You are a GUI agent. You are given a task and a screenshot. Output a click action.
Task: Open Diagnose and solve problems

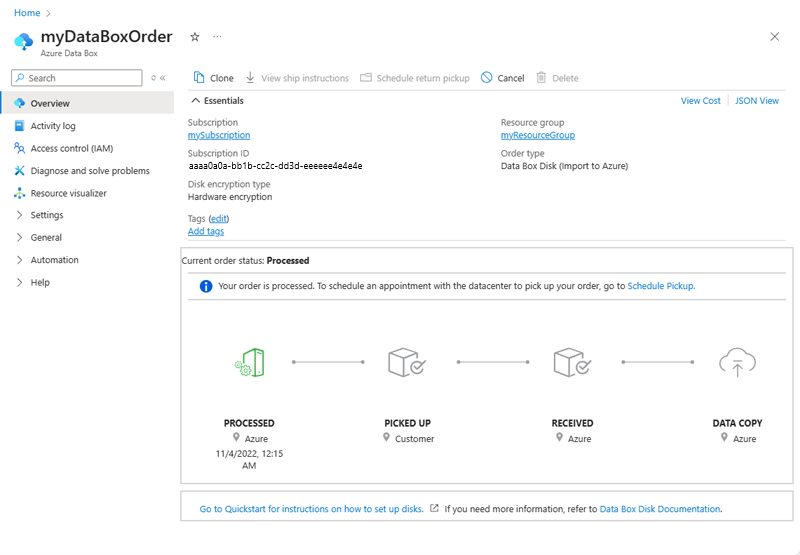(89, 171)
